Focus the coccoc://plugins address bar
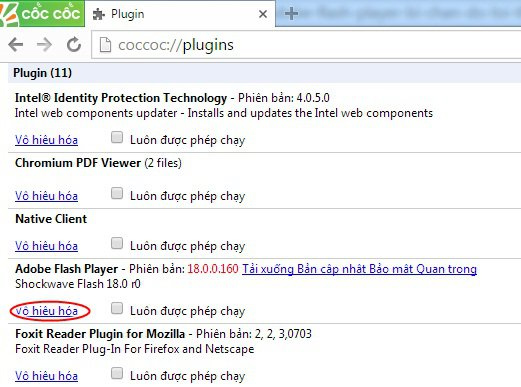The height and width of the screenshot is (387, 521). click(x=307, y=45)
